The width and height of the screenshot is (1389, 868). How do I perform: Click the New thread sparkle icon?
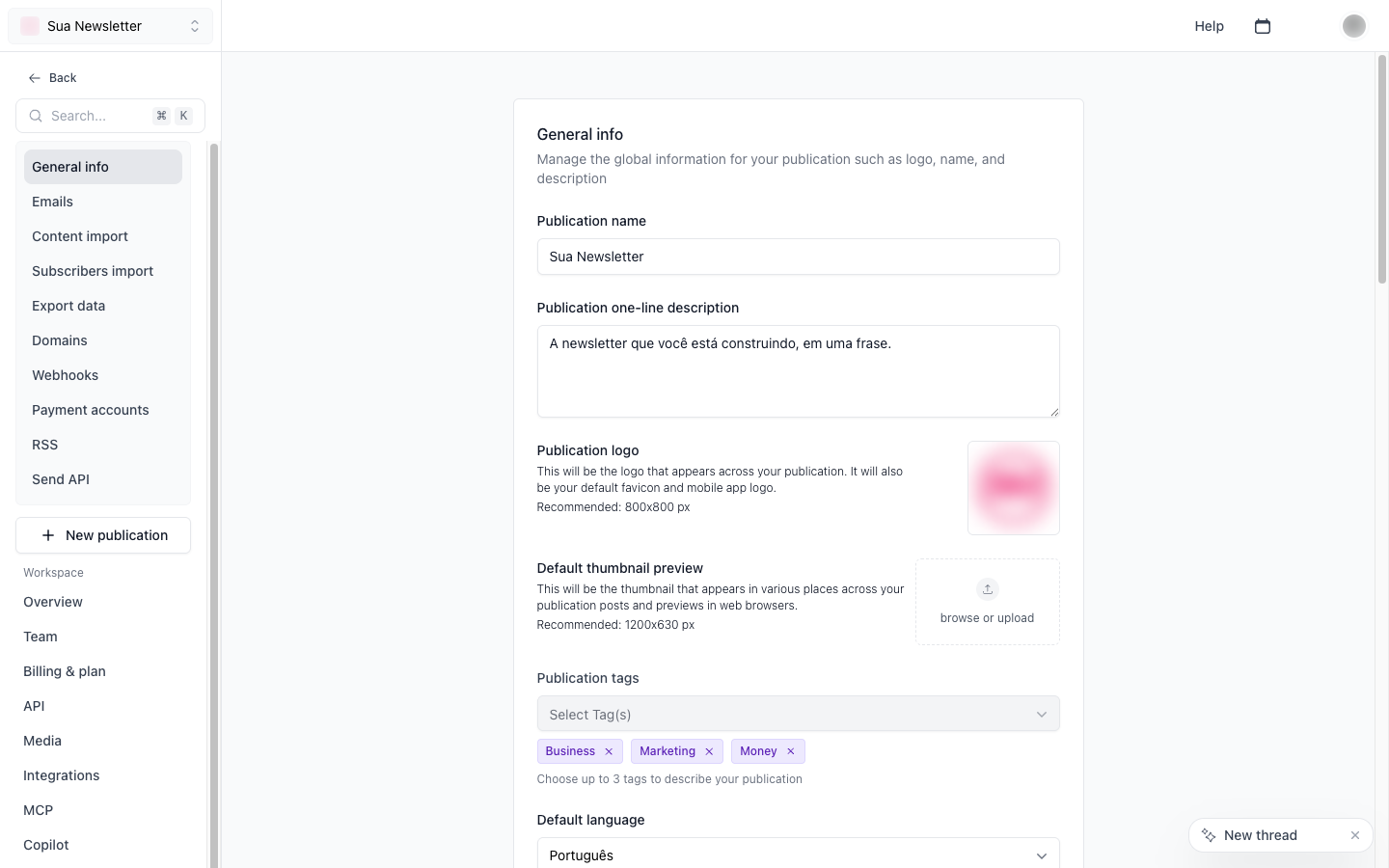pos(1209,835)
